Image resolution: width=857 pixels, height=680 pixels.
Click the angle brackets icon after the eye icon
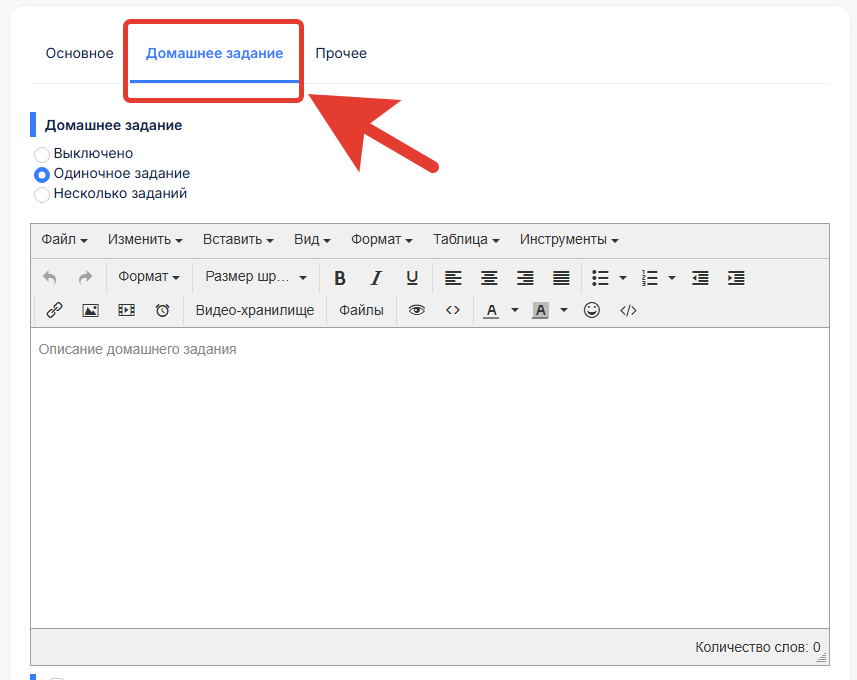(453, 310)
